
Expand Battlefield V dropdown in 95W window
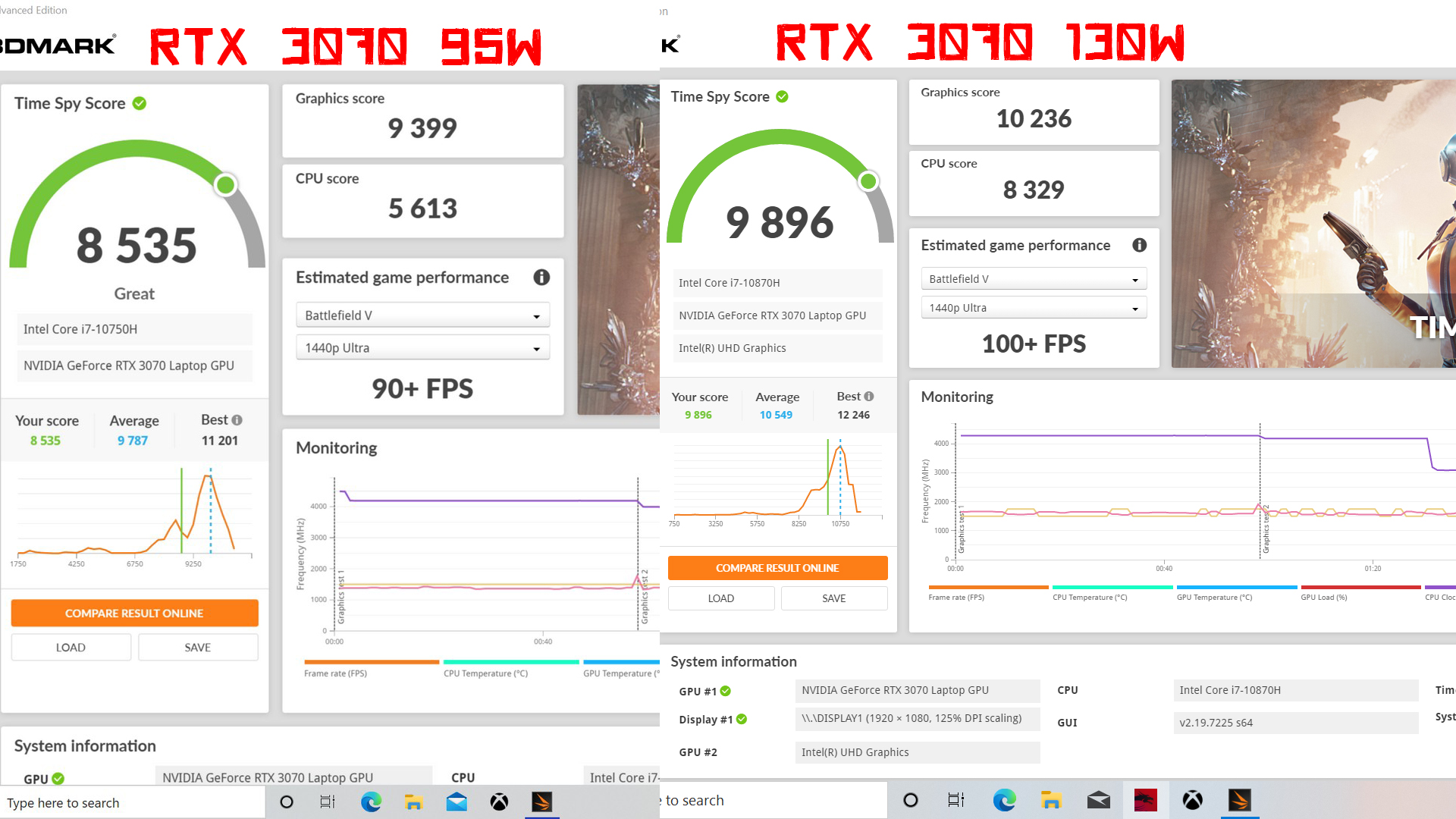422,315
